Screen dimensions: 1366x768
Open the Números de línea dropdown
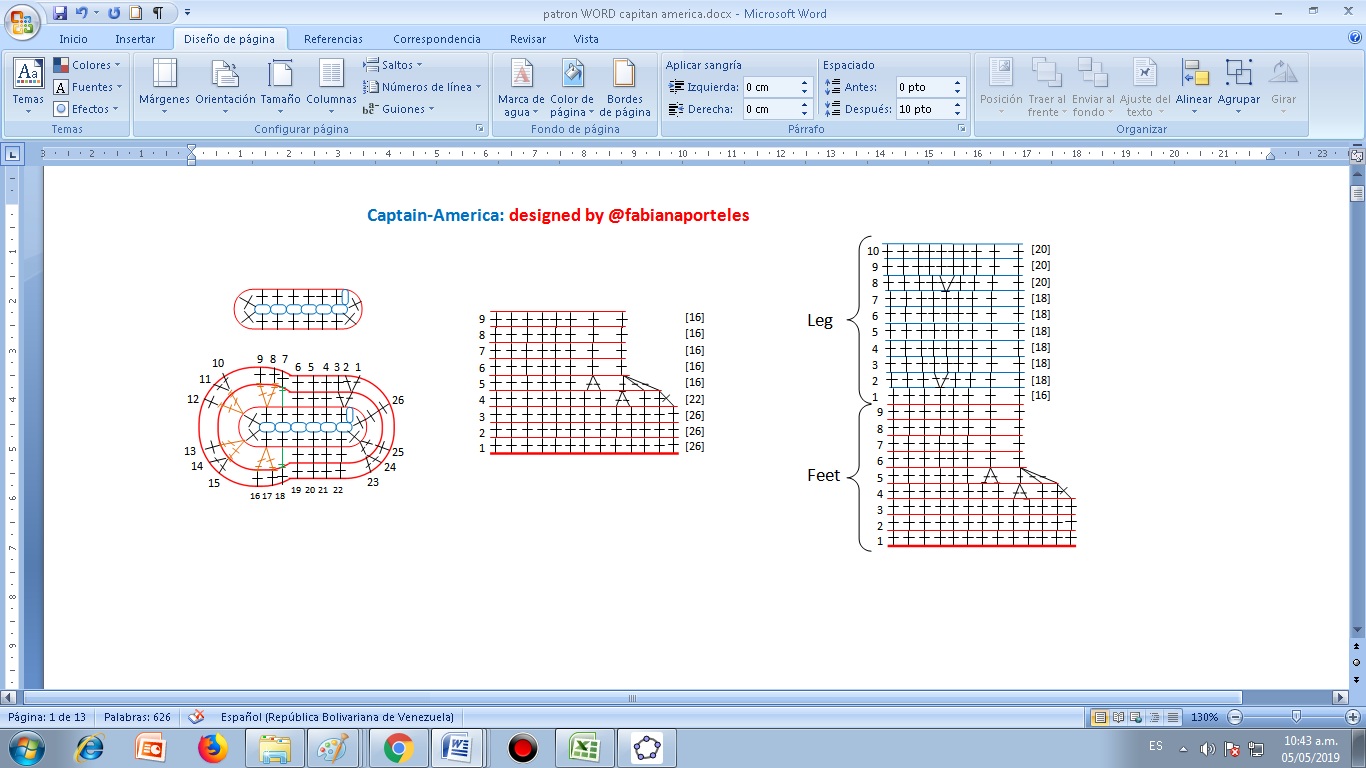pyautogui.click(x=422, y=87)
